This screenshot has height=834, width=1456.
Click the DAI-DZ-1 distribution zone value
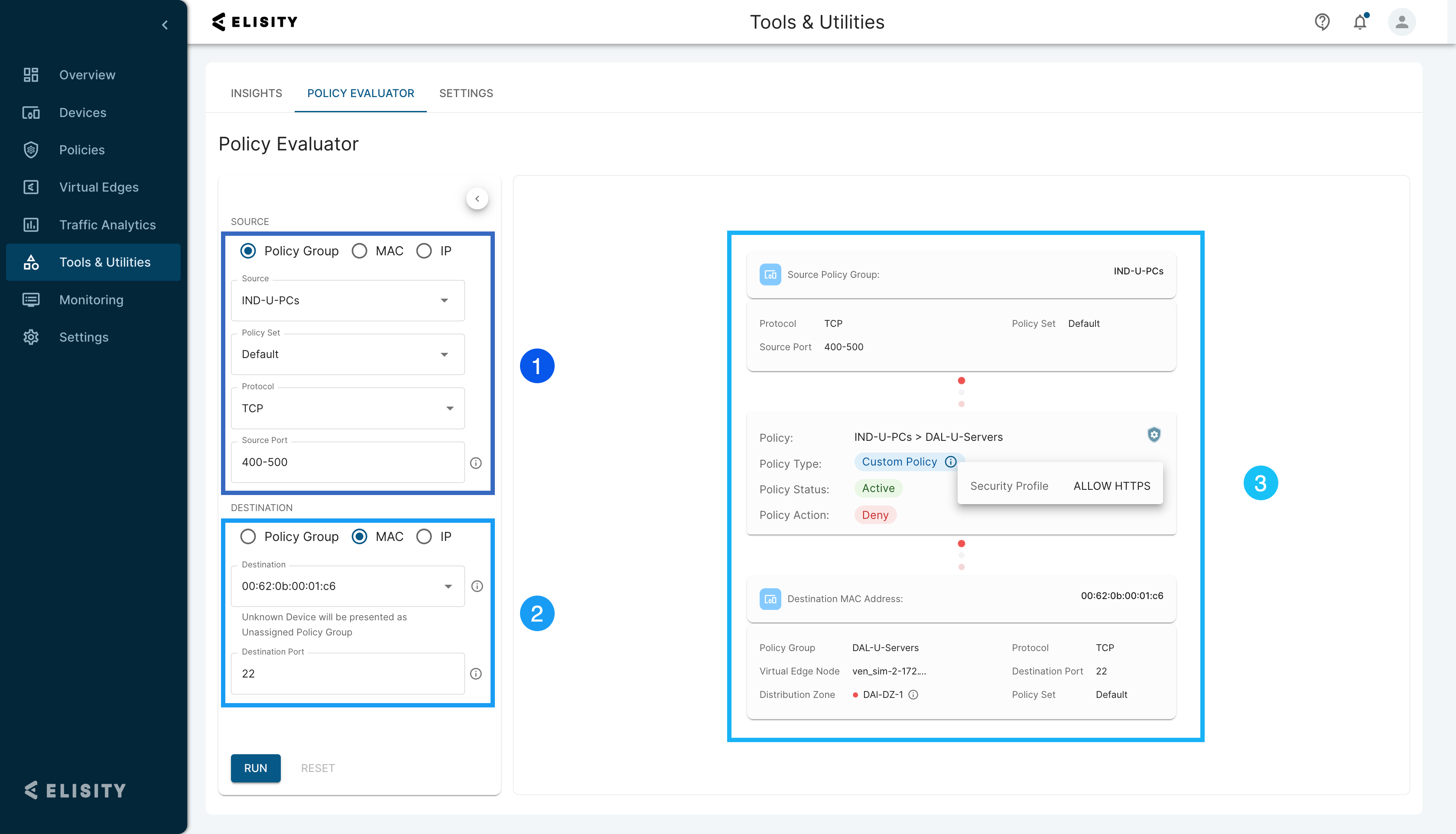pos(883,695)
